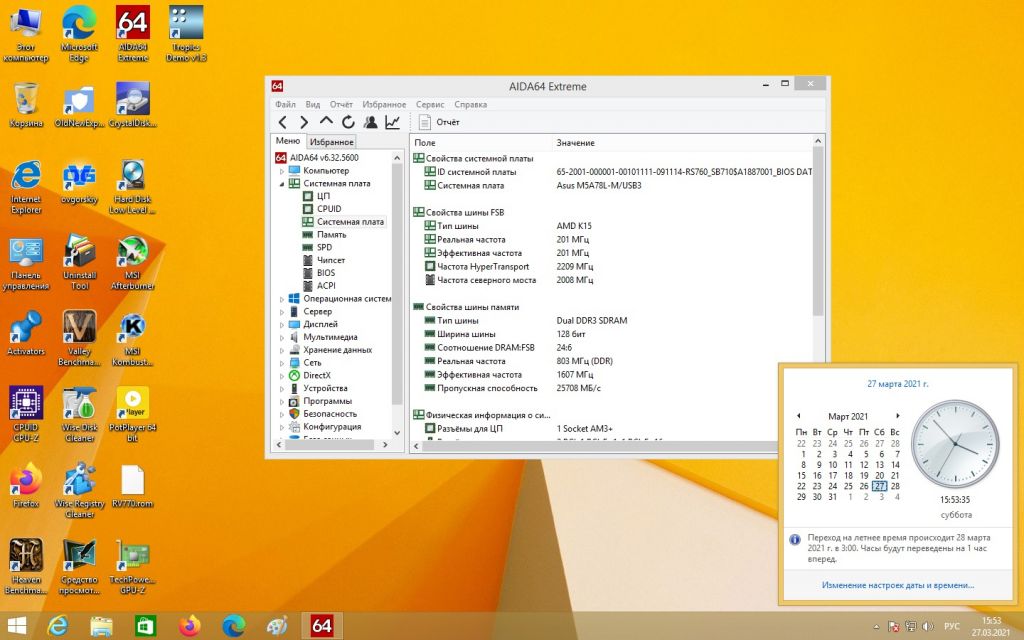The width and height of the screenshot is (1024, 640).
Task: Go up one level with the up arrow icon
Action: (326, 121)
